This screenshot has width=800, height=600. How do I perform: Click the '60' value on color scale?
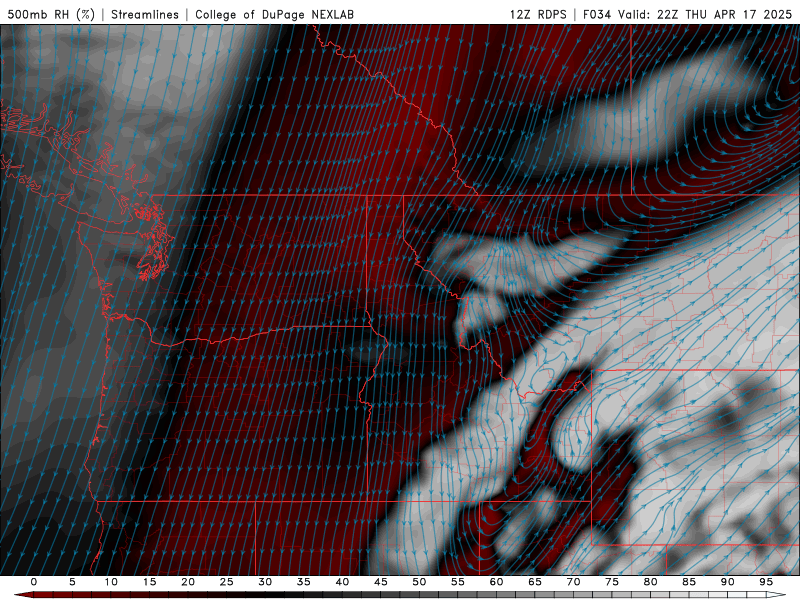(x=496, y=582)
